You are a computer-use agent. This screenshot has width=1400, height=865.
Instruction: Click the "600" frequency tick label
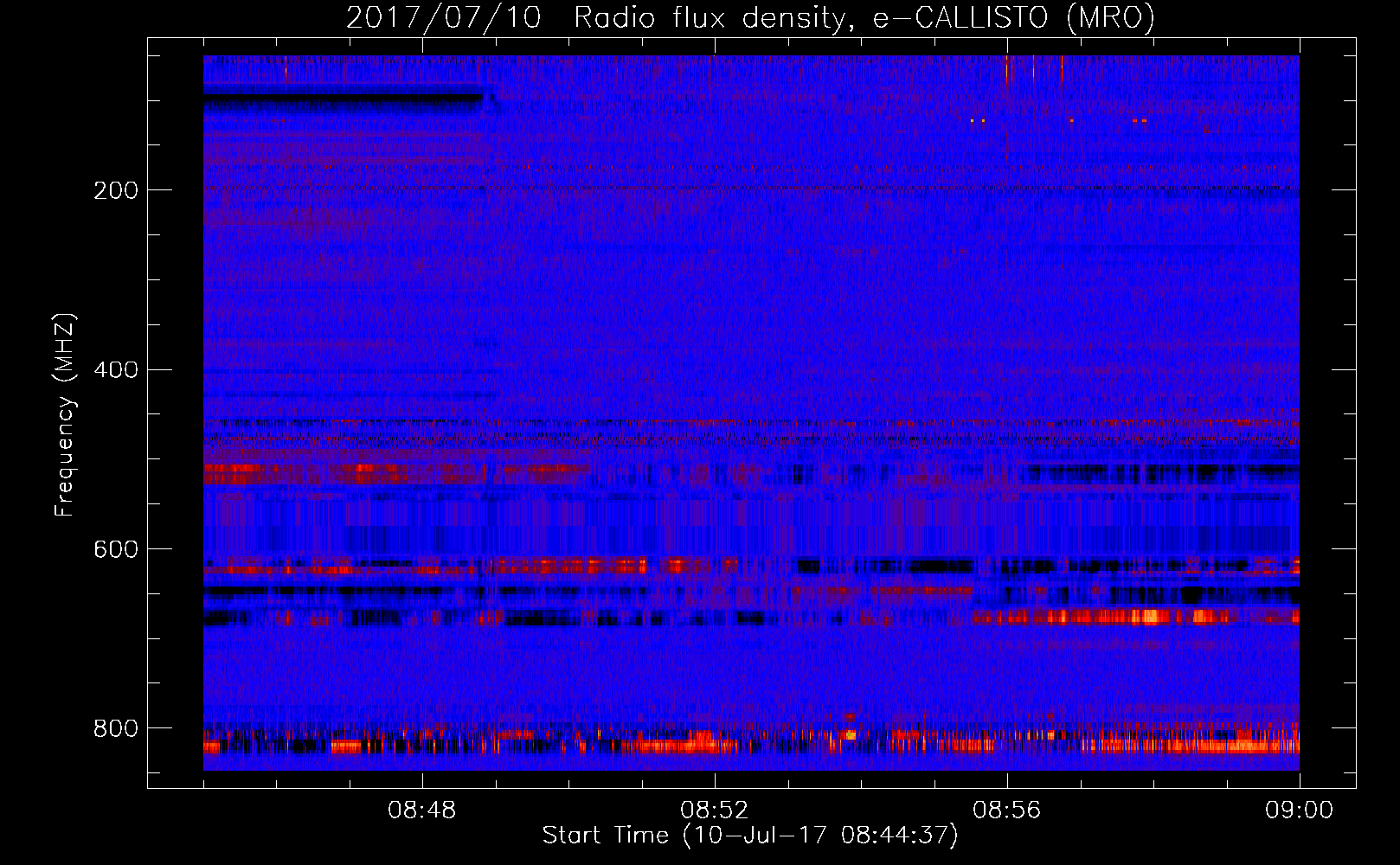click(x=116, y=550)
